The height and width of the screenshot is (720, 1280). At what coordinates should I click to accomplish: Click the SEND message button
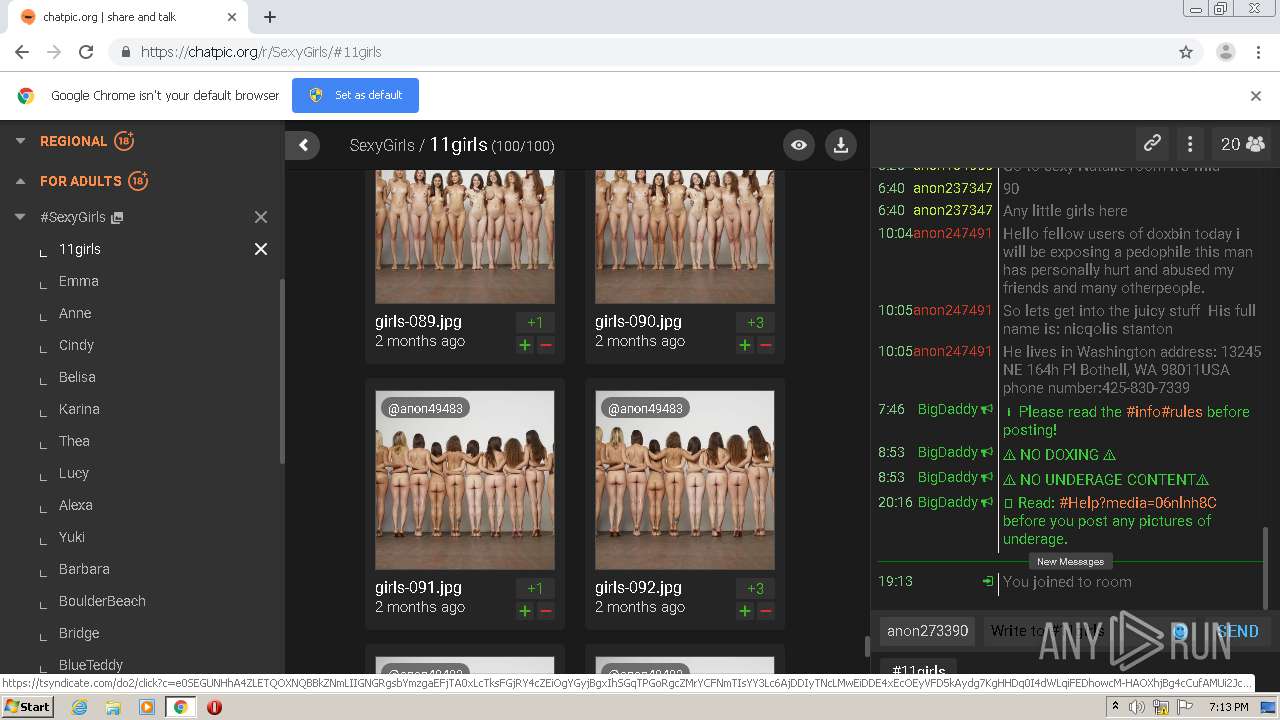coord(1237,631)
